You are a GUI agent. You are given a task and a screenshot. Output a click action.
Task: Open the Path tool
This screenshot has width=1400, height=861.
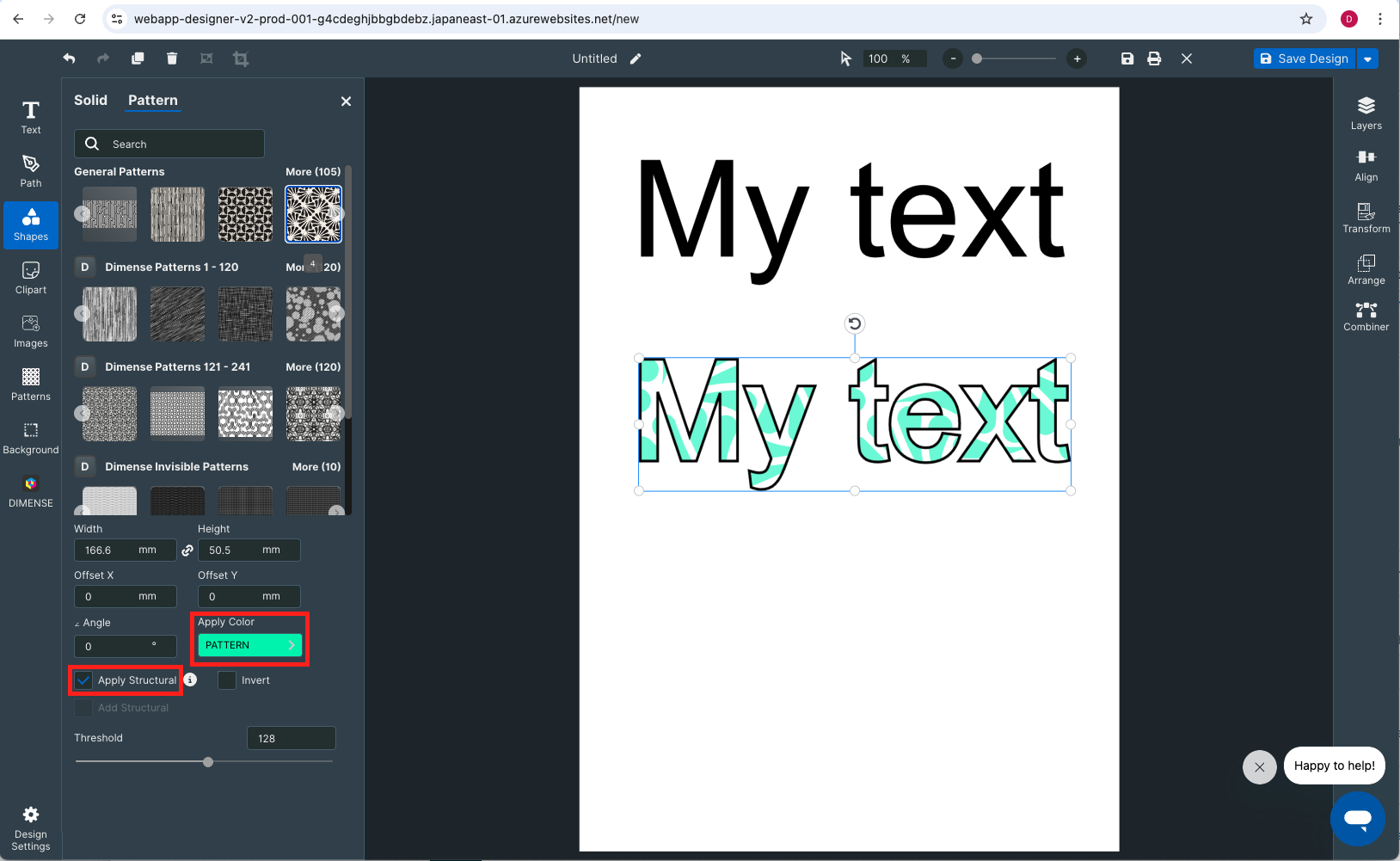[31, 171]
